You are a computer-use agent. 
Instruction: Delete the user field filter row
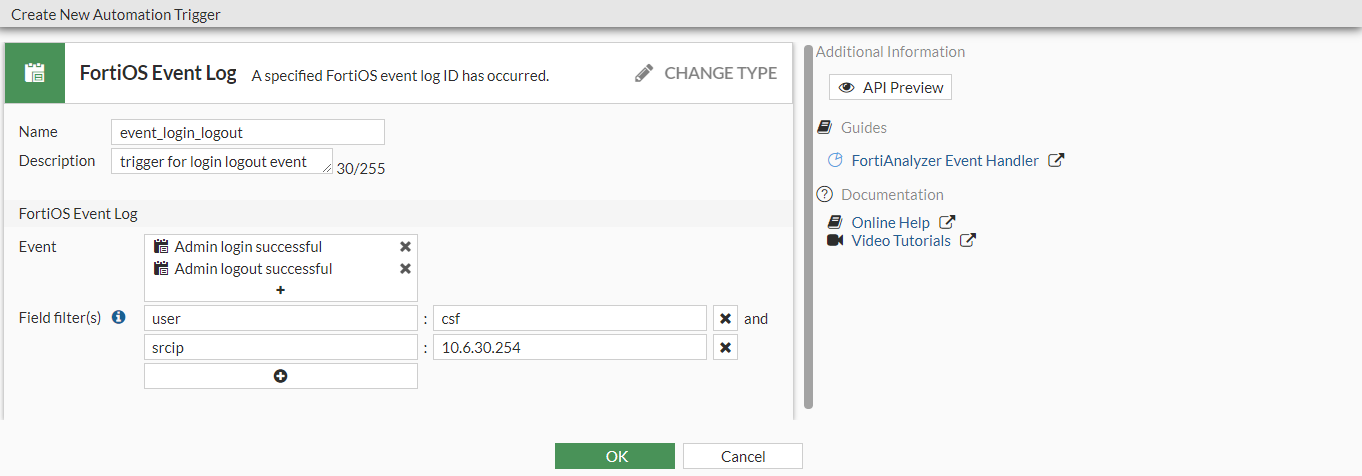tap(726, 319)
